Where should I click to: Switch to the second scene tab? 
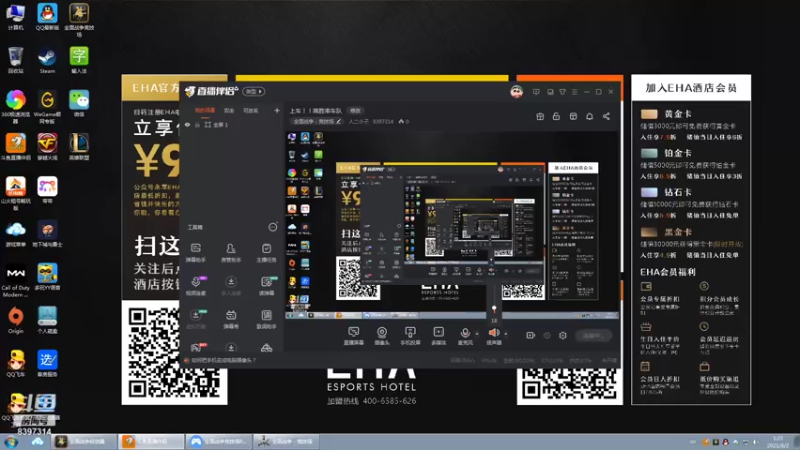229,110
